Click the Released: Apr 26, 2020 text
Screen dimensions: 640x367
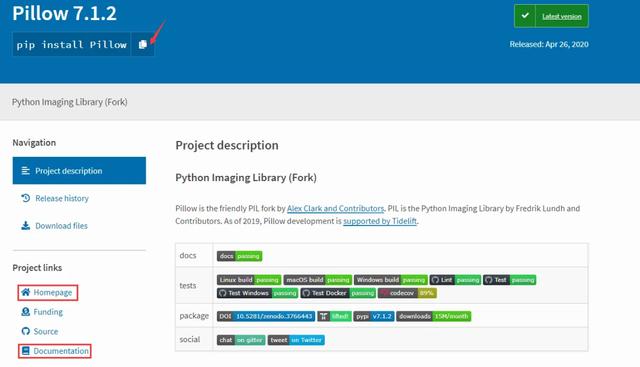[549, 44]
